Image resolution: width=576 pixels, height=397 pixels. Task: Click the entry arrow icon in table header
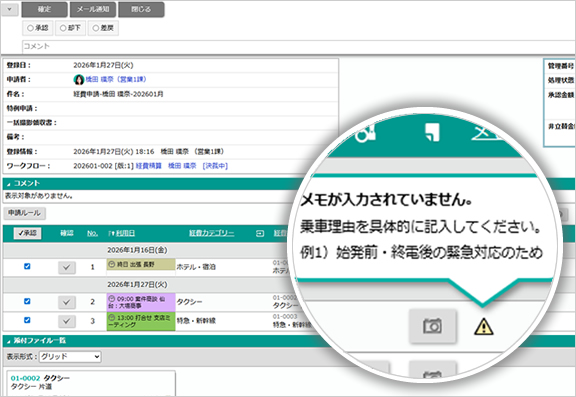pos(260,234)
